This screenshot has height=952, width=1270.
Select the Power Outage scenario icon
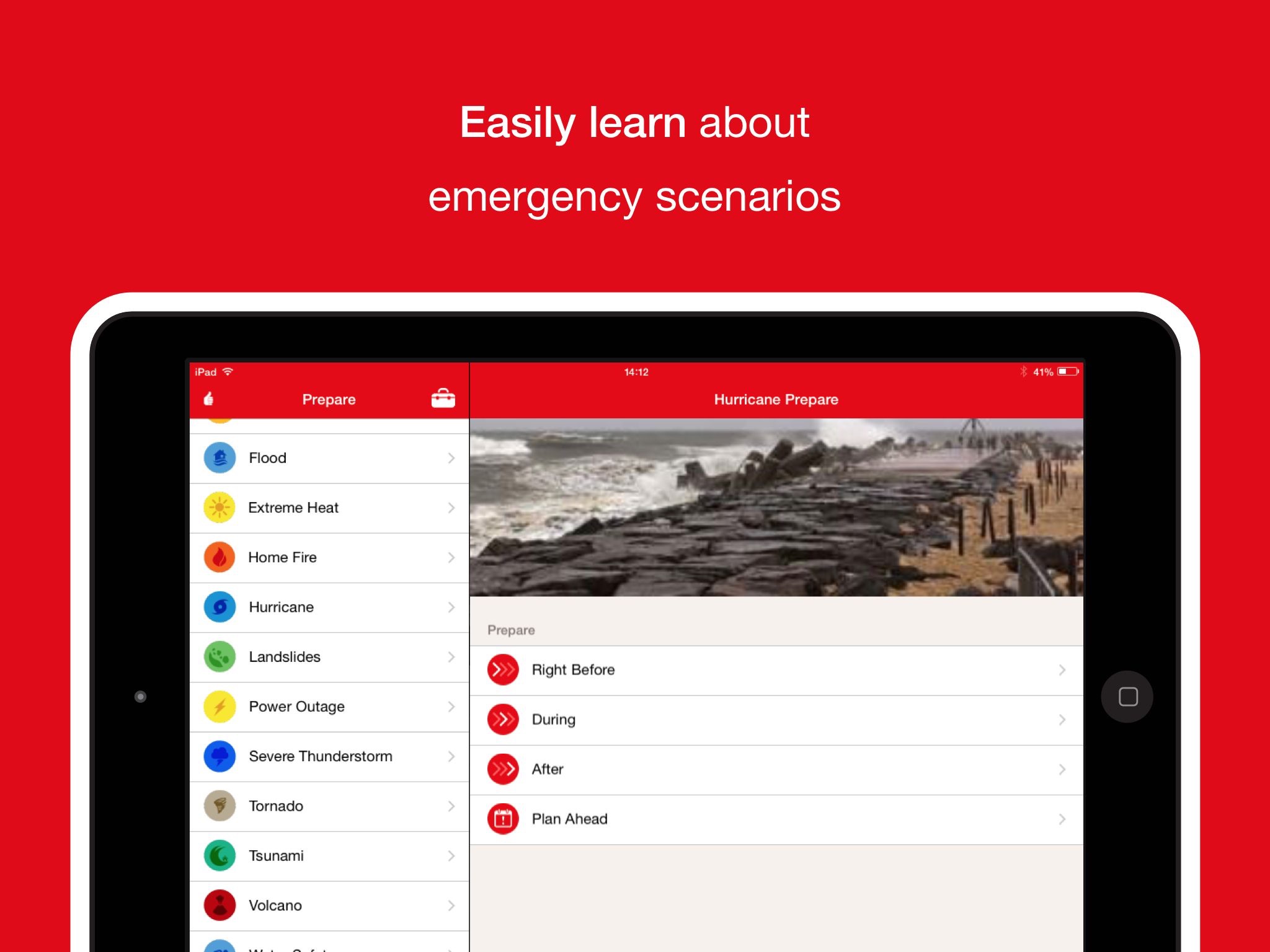click(x=220, y=705)
